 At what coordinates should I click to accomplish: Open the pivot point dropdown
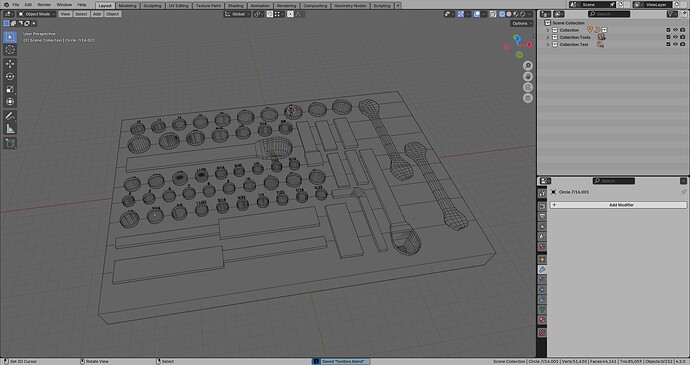tap(258, 14)
